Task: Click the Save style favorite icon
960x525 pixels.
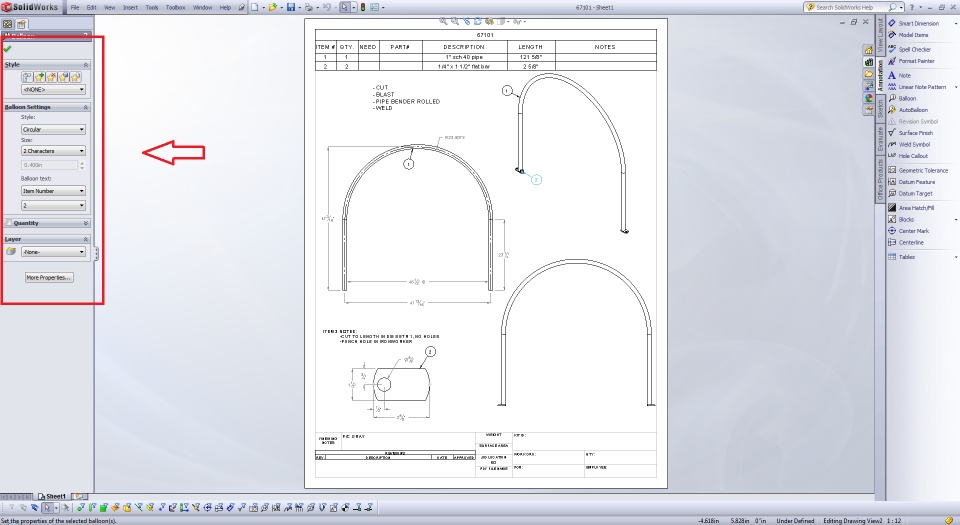Action: pos(64,77)
